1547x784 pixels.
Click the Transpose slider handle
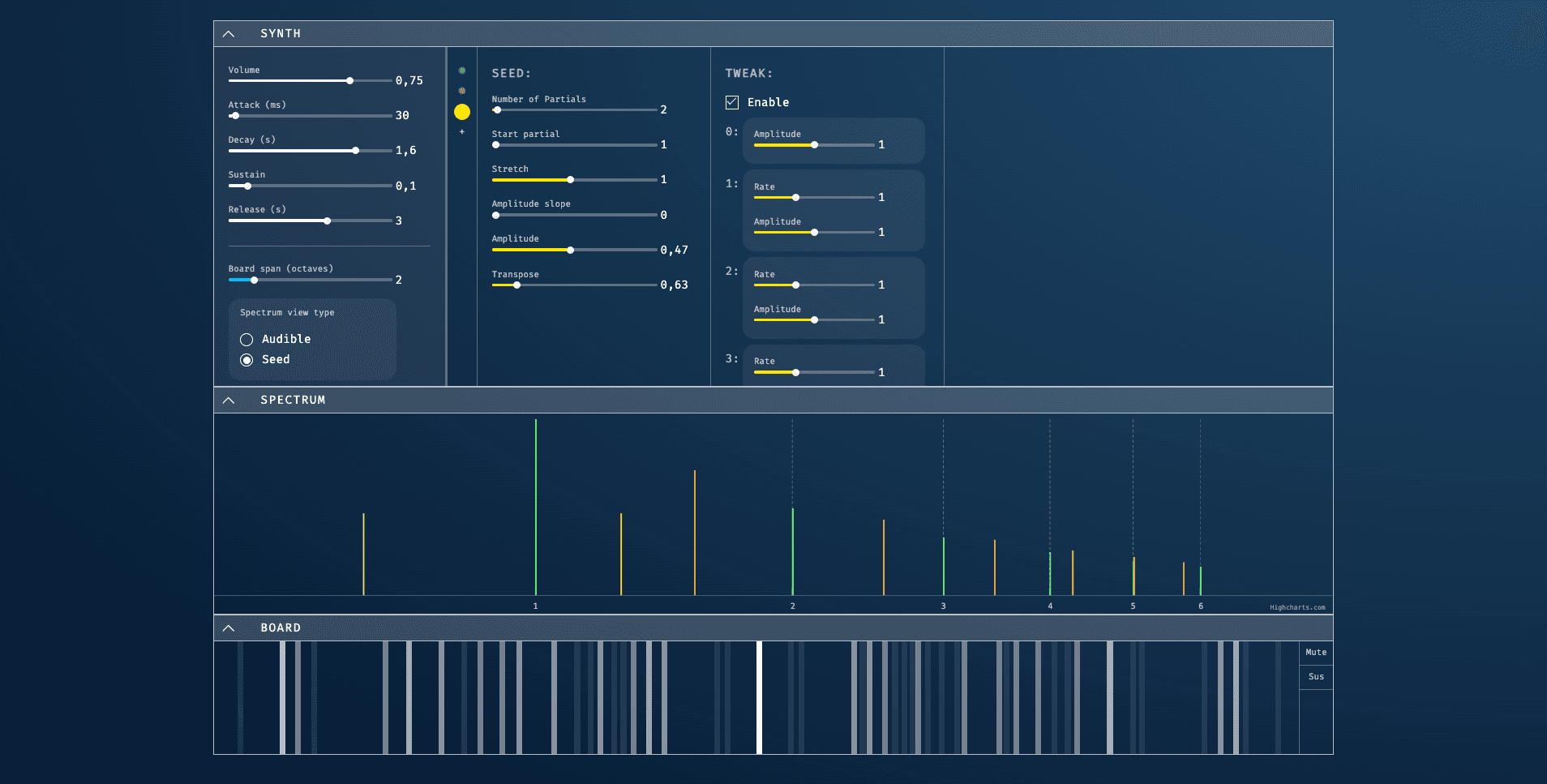click(517, 285)
